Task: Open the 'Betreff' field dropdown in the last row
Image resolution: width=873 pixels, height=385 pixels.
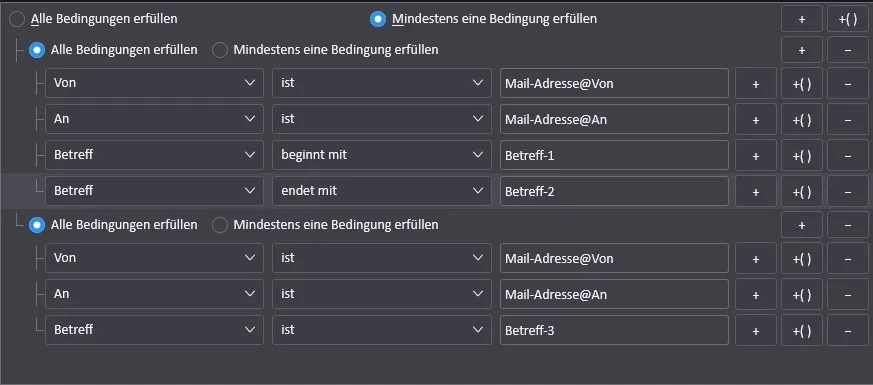Action: pos(154,330)
